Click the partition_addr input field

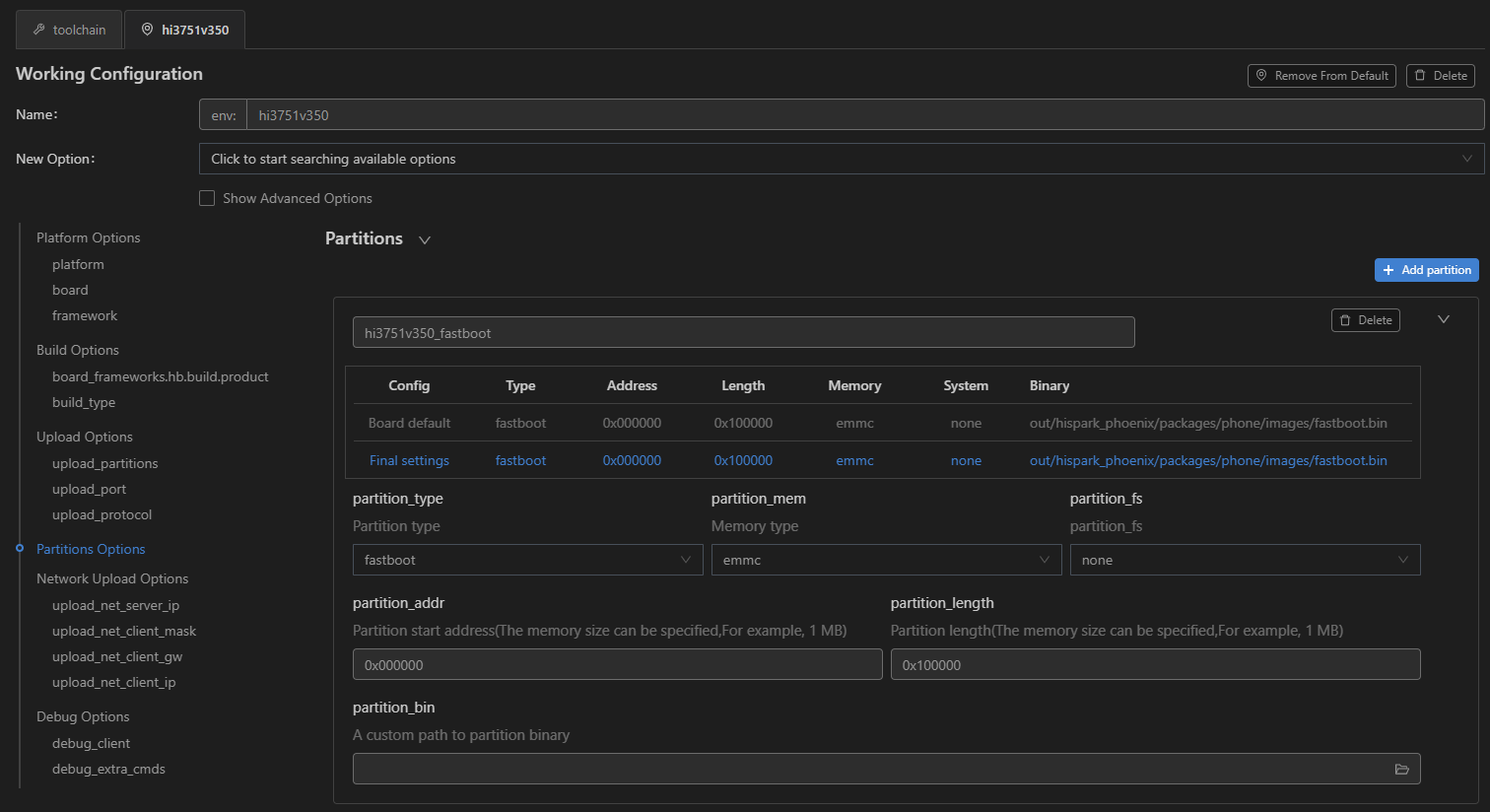(617, 665)
